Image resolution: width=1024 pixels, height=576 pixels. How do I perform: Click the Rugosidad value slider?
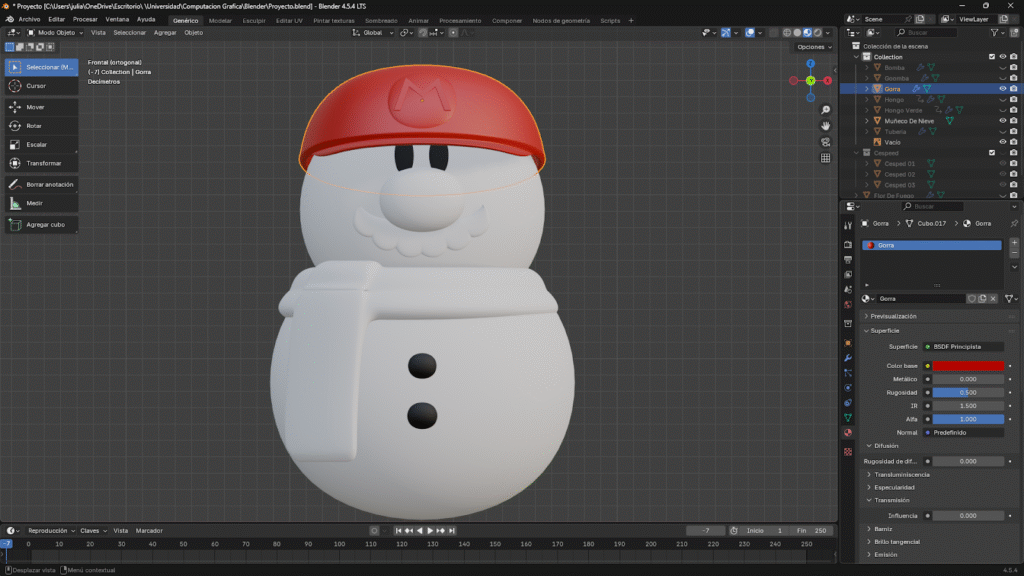tap(968, 393)
